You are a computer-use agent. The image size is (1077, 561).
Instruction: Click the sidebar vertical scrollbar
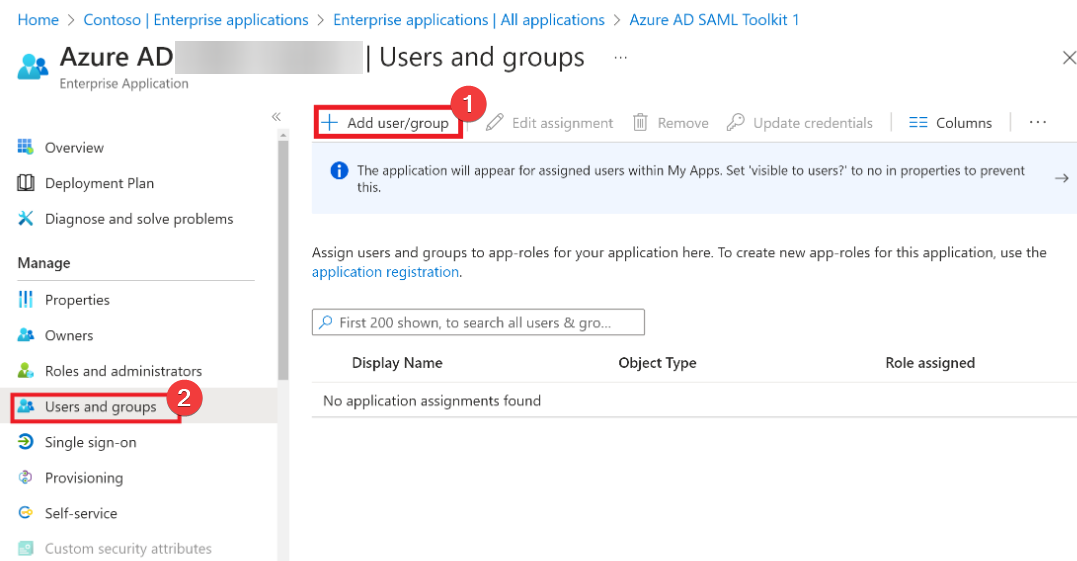[283, 260]
